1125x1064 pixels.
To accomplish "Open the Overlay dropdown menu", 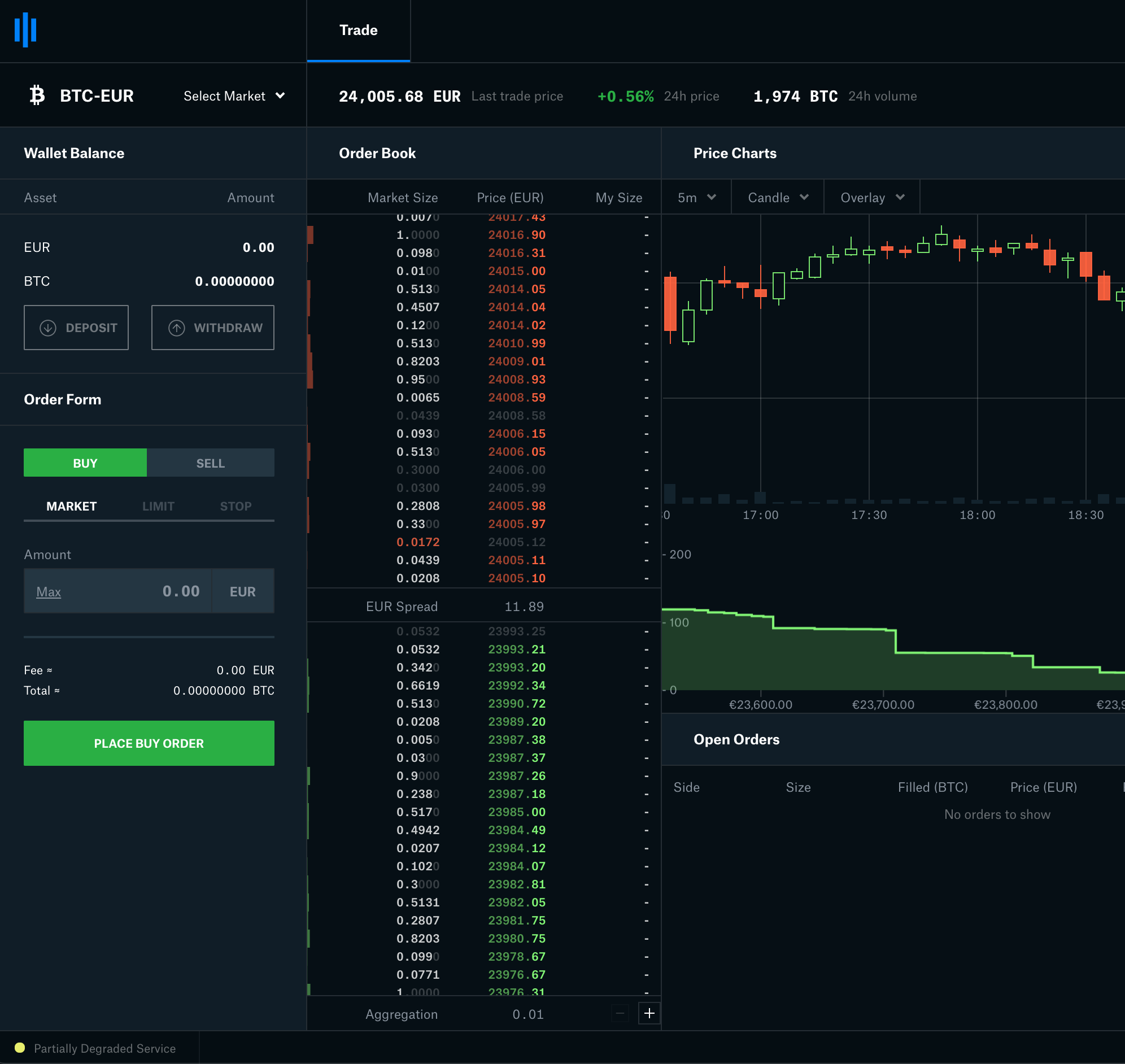I will click(871, 197).
